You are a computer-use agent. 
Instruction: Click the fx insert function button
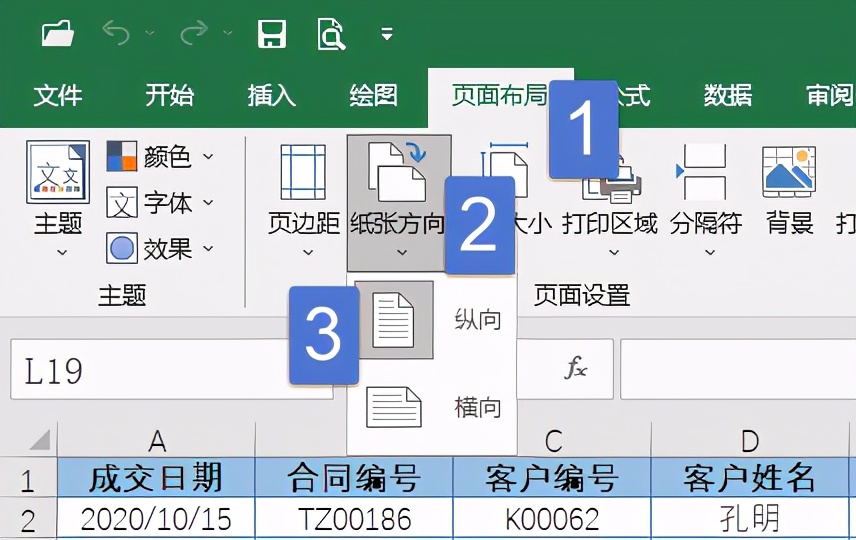click(575, 369)
